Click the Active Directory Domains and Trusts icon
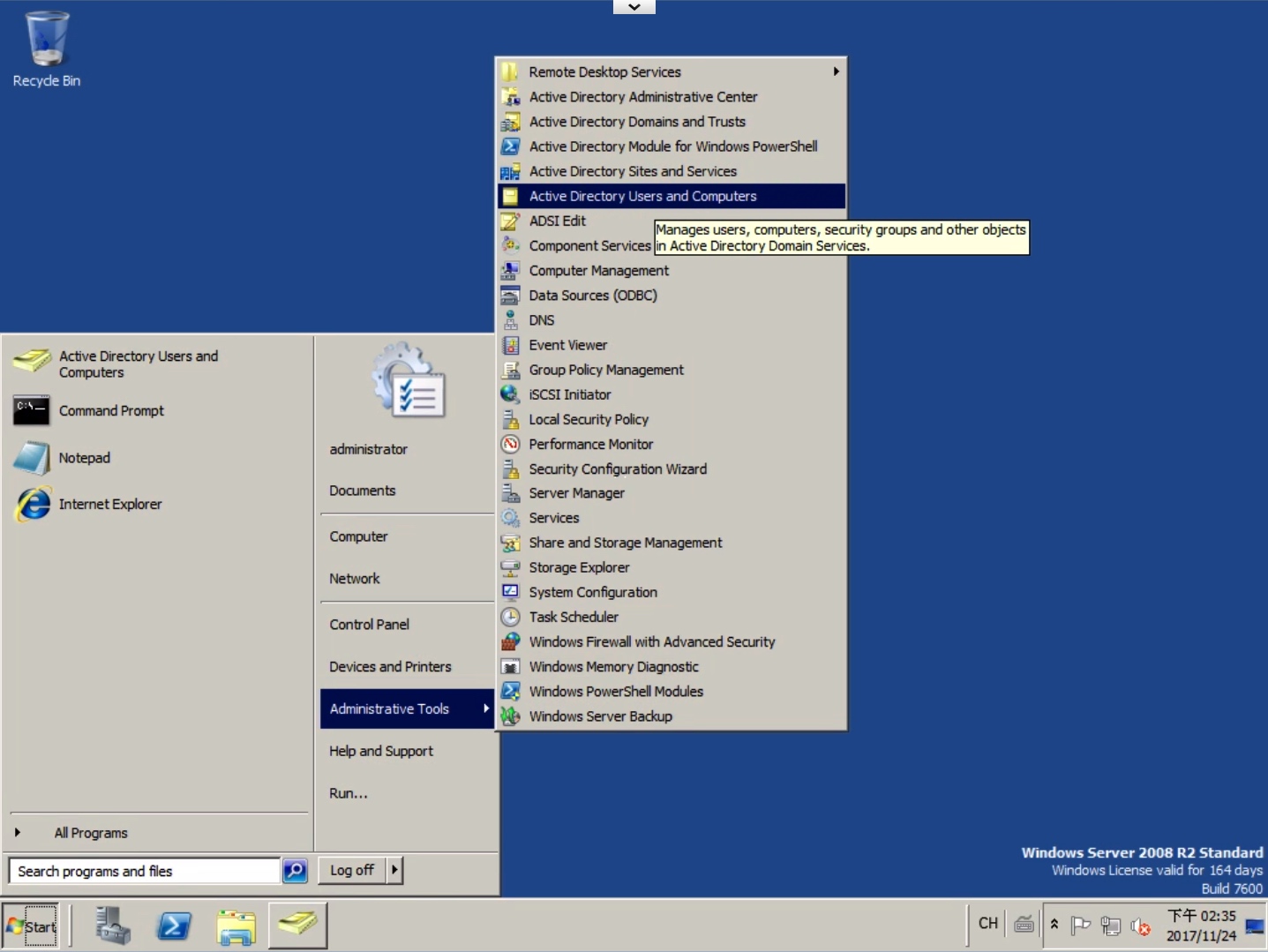 510,122
